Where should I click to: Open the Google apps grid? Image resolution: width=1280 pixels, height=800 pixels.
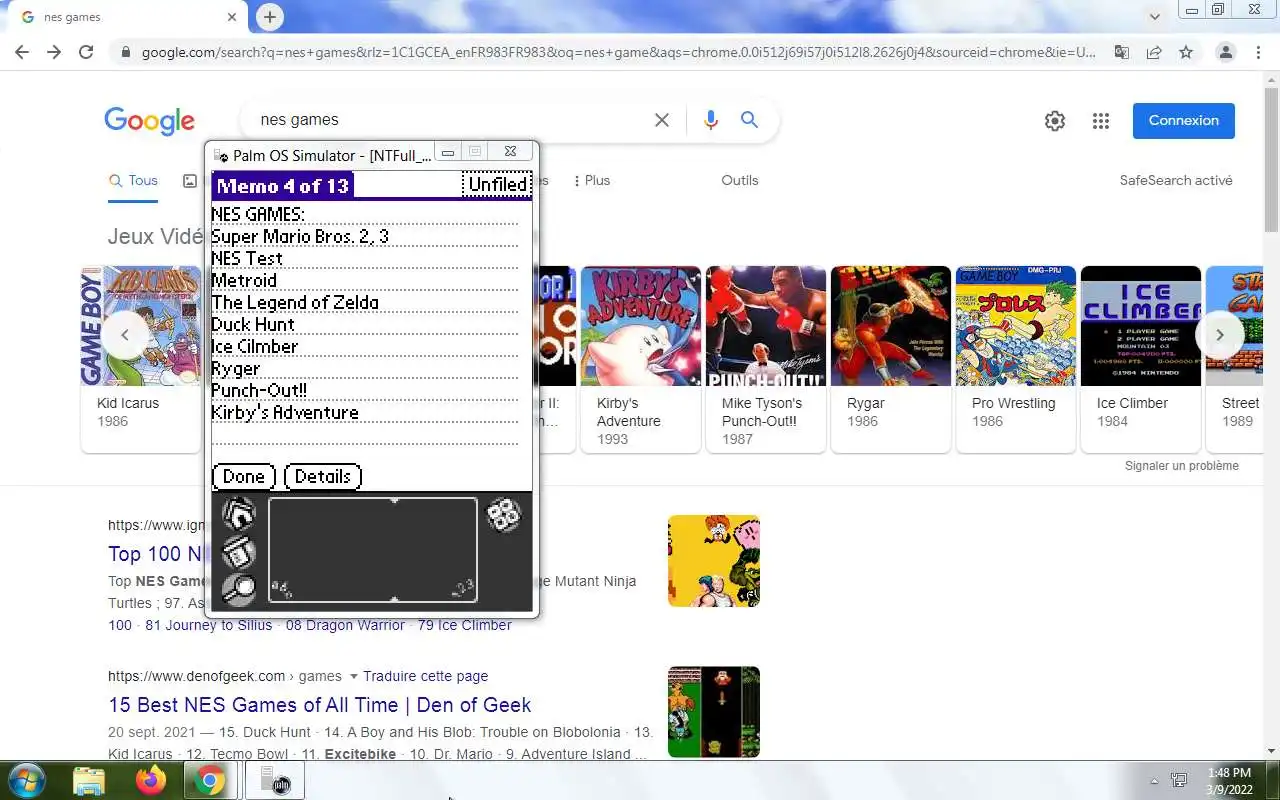(1101, 121)
